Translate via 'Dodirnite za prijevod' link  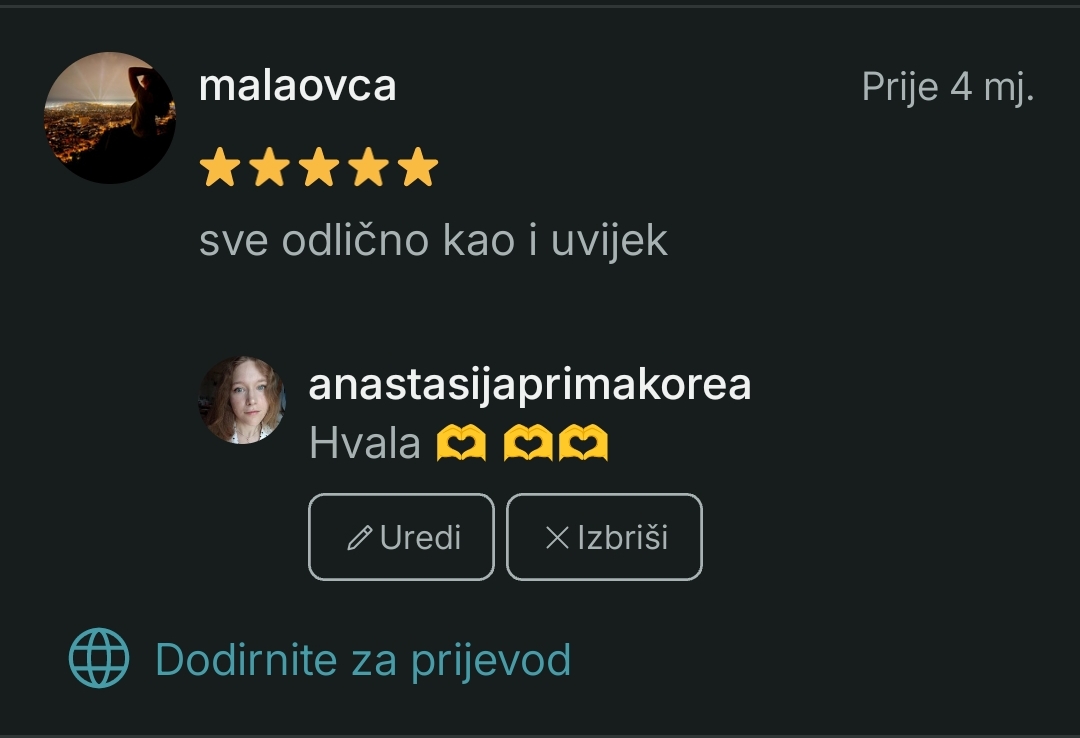coord(363,660)
